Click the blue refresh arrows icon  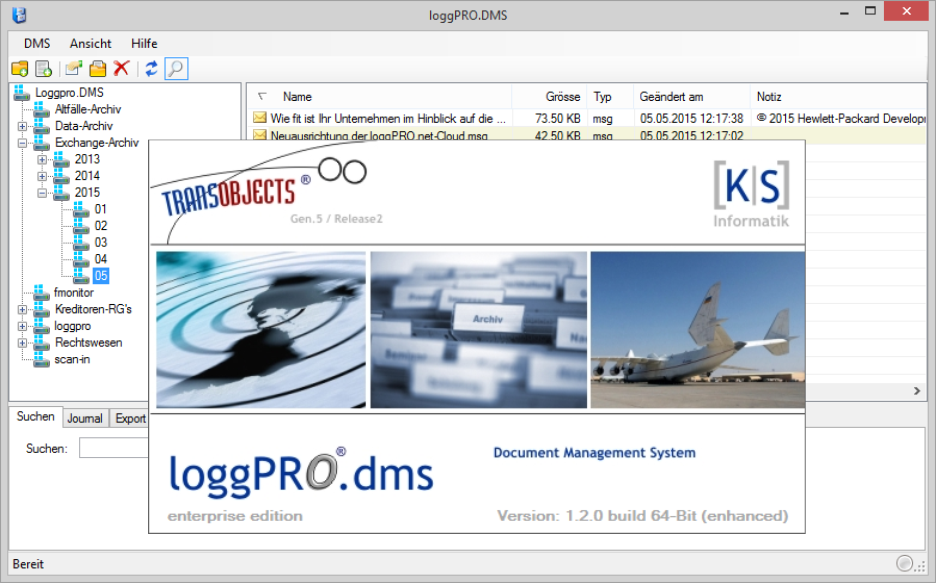tap(152, 69)
